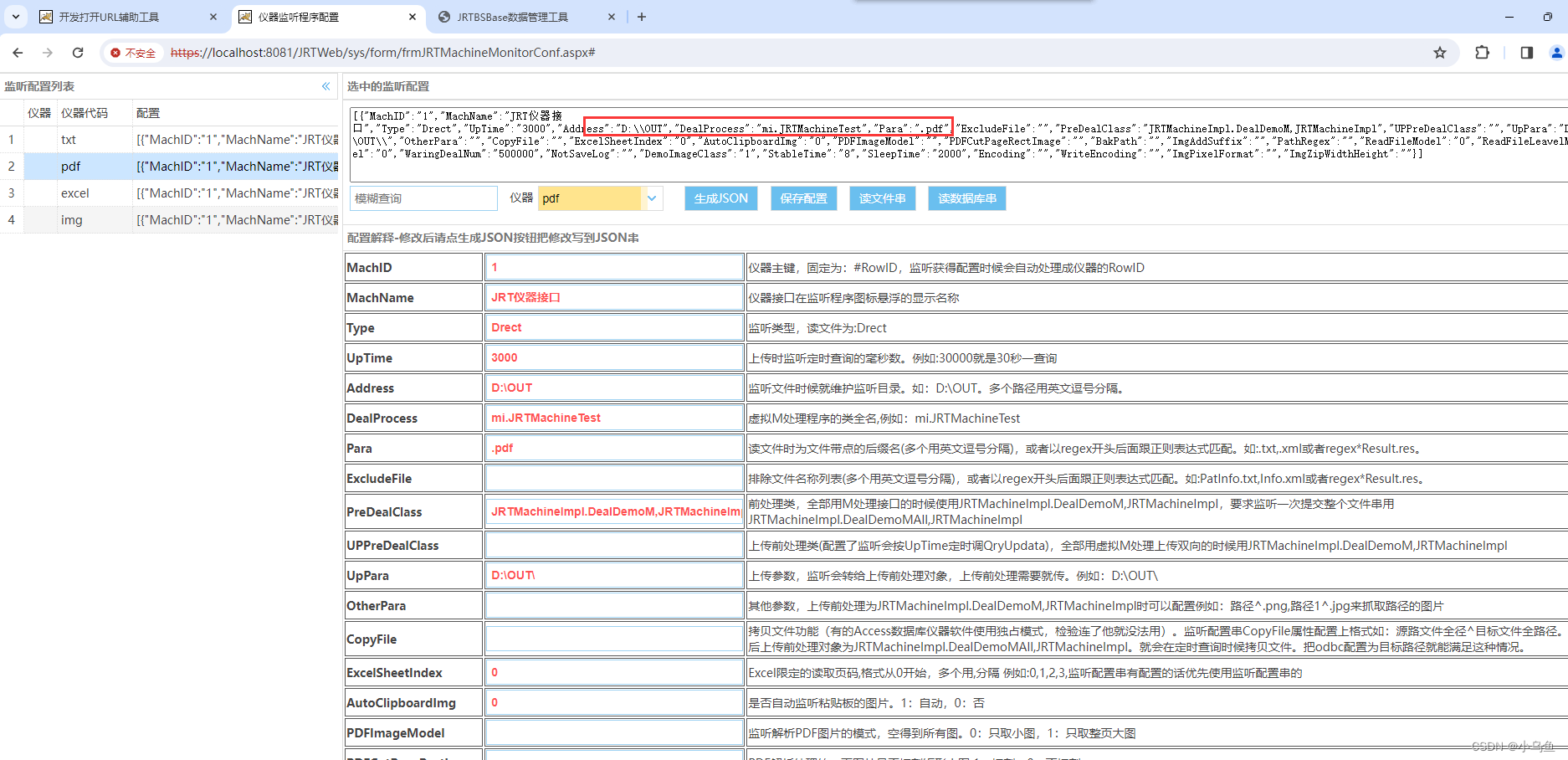The image size is (1568, 760).
Task: Click the 生成JSON button
Action: [721, 198]
